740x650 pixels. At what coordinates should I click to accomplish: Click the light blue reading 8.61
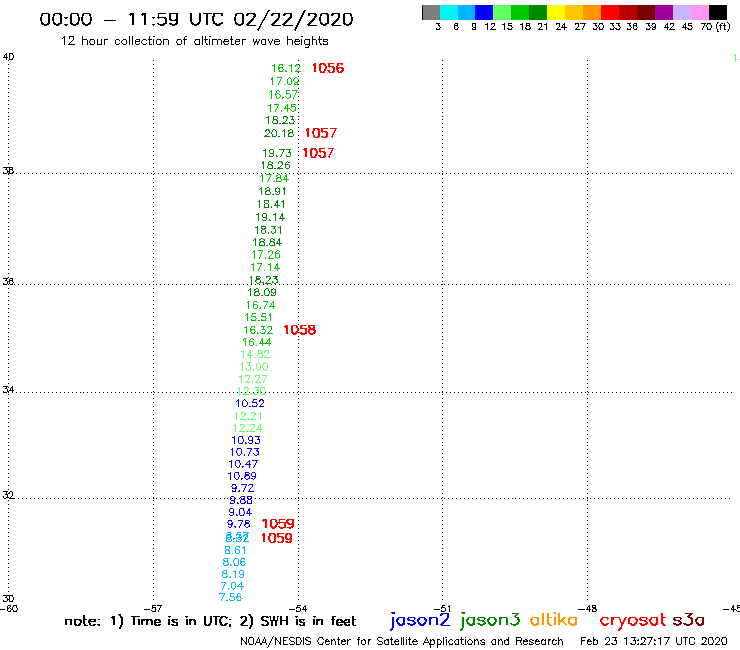235,550
